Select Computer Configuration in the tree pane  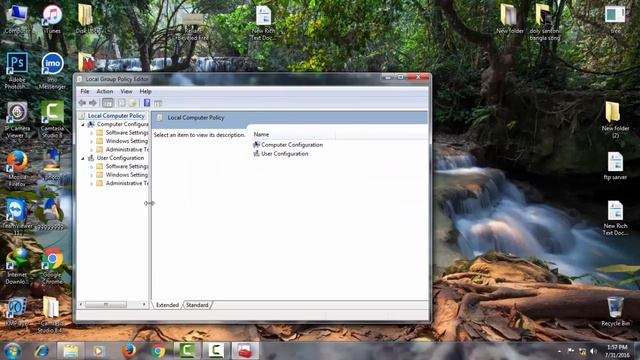tap(122, 124)
